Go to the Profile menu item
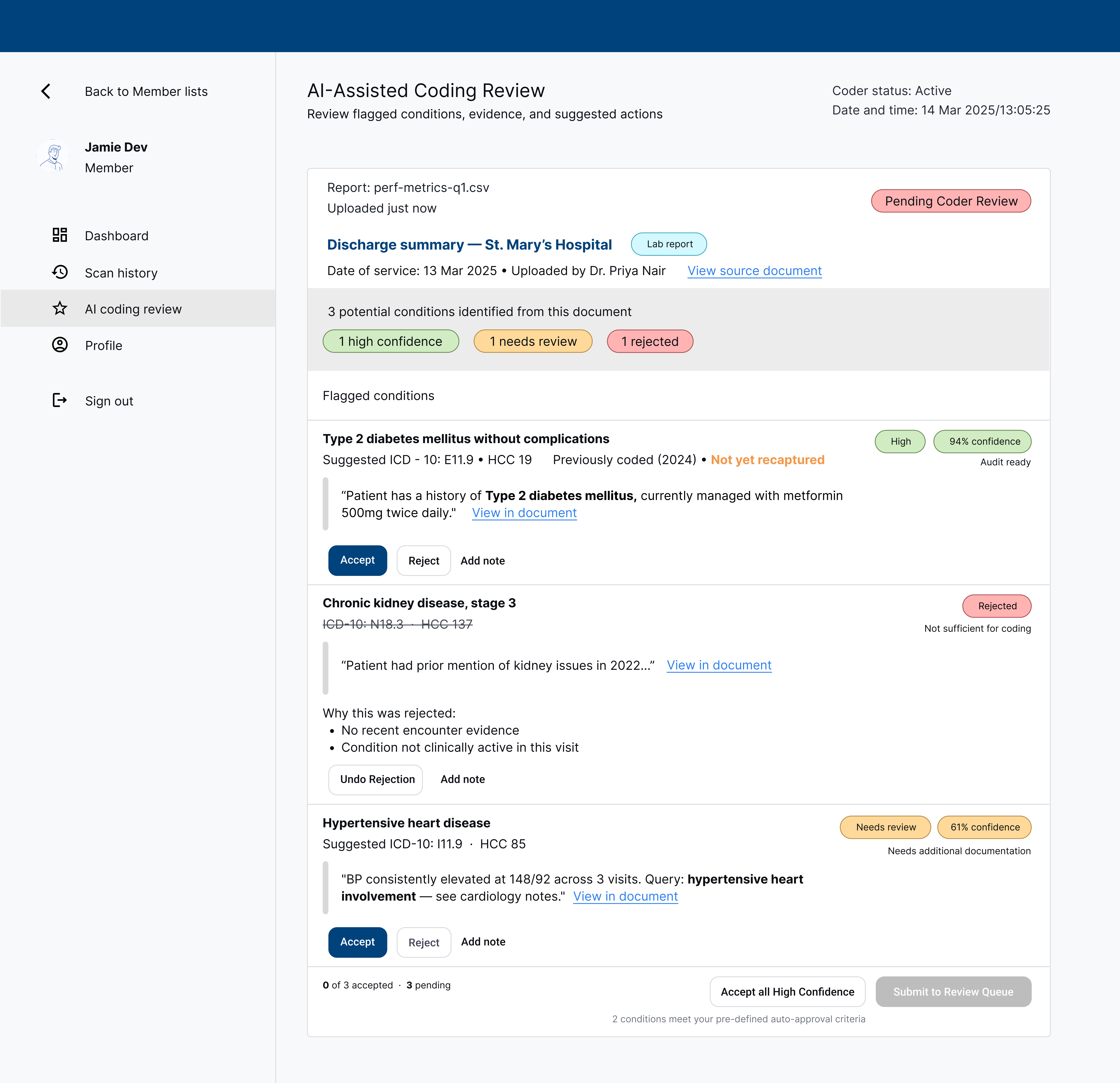Viewport: 1120px width, 1083px height. tap(103, 346)
